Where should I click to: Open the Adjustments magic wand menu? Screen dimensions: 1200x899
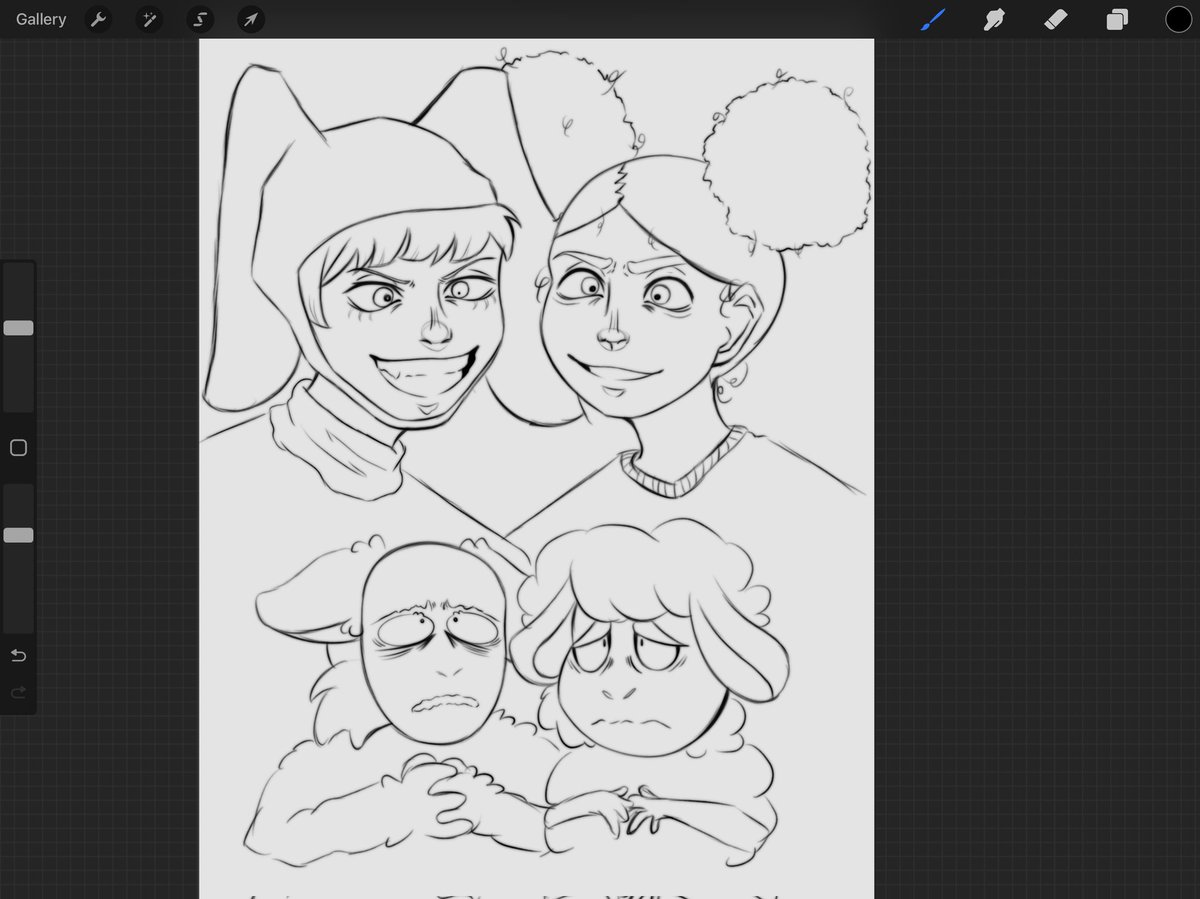point(149,19)
